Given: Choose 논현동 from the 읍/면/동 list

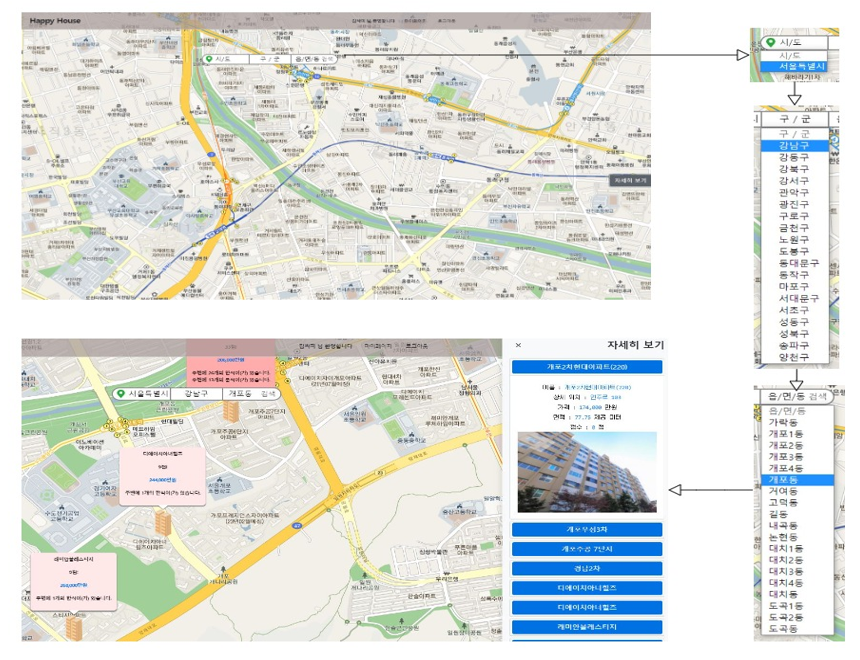Looking at the screenshot, I should tap(796, 537).
